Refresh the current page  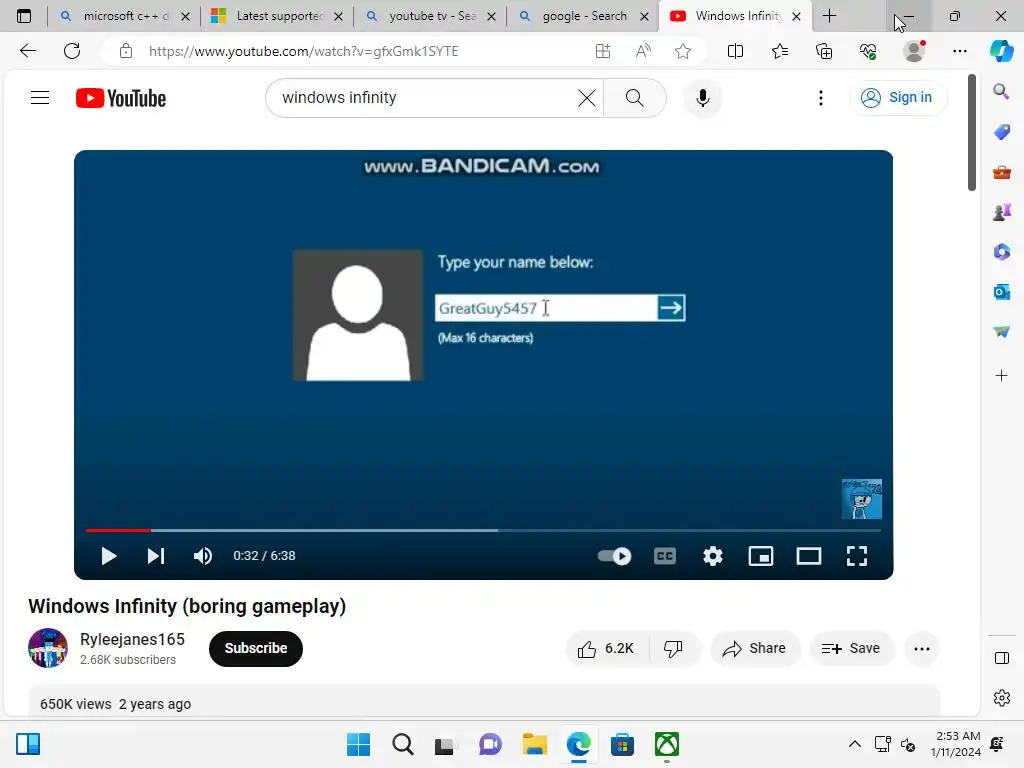pyautogui.click(x=72, y=51)
